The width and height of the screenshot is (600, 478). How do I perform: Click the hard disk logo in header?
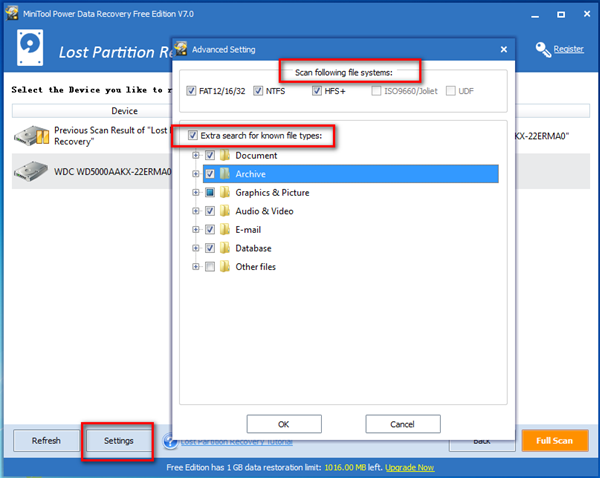coord(30,47)
